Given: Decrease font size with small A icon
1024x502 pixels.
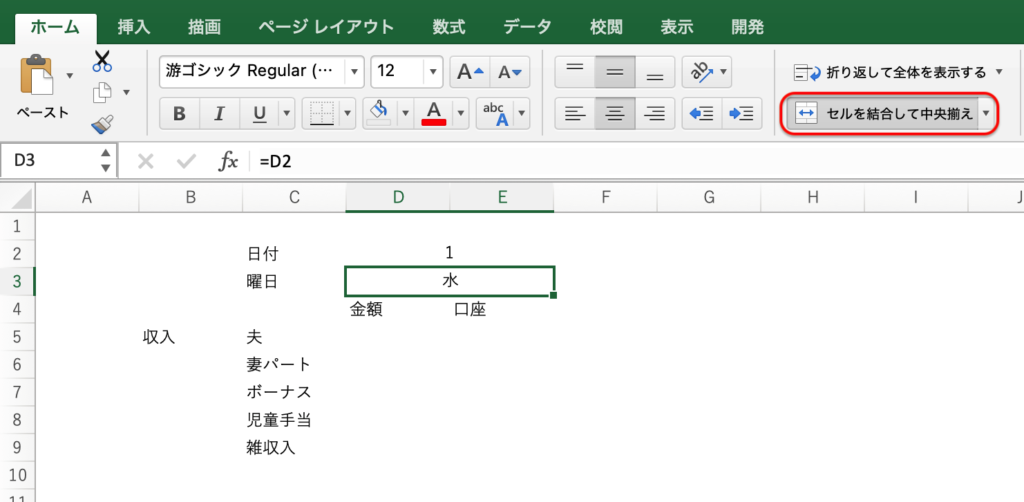Looking at the screenshot, I should coord(509,72).
